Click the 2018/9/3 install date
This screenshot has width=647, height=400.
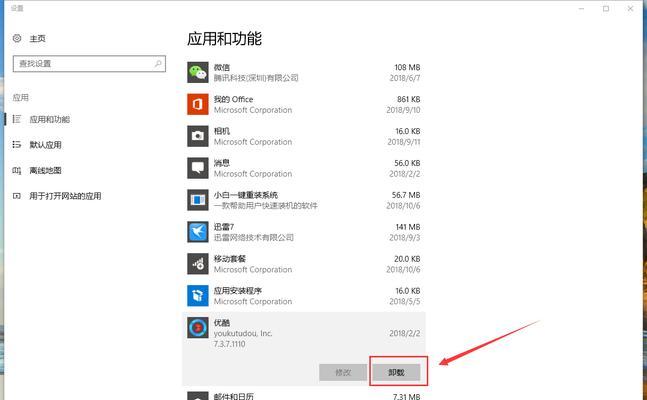point(404,237)
